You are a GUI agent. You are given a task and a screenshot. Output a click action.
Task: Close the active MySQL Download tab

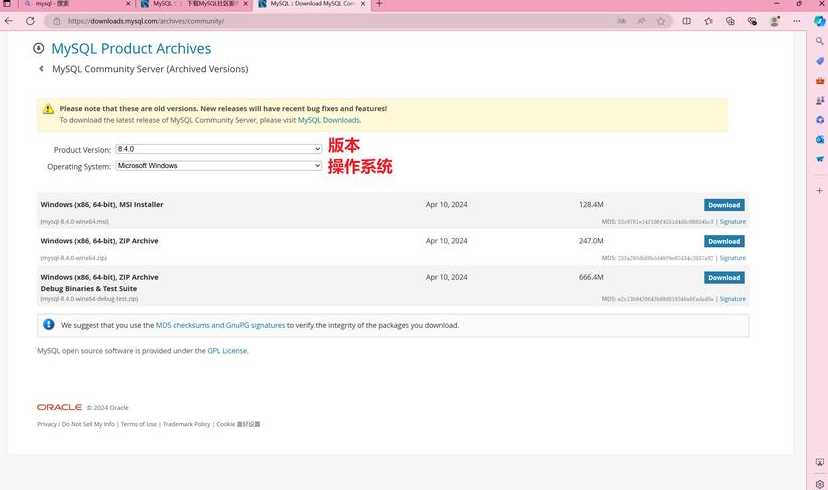[363, 4]
